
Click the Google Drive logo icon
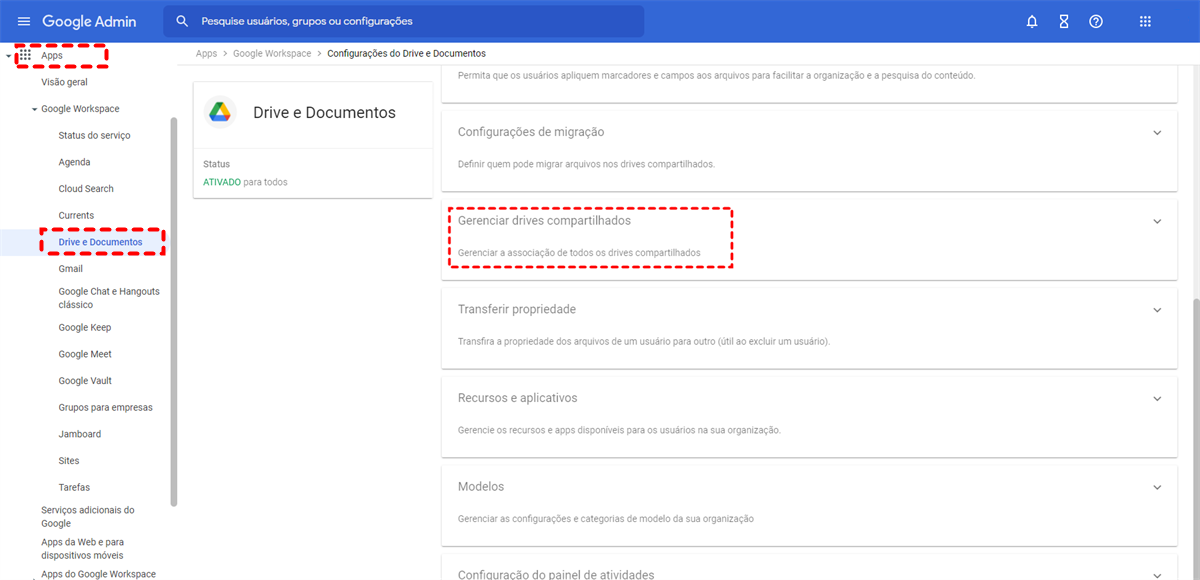click(220, 112)
